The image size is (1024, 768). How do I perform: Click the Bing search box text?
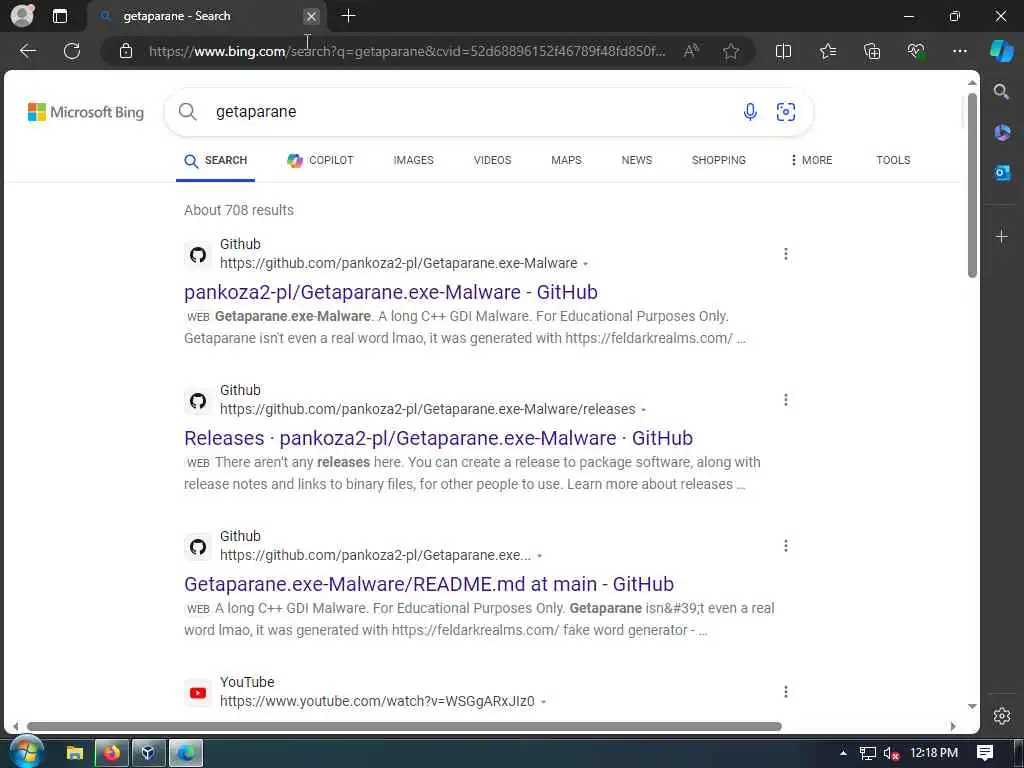click(x=255, y=112)
